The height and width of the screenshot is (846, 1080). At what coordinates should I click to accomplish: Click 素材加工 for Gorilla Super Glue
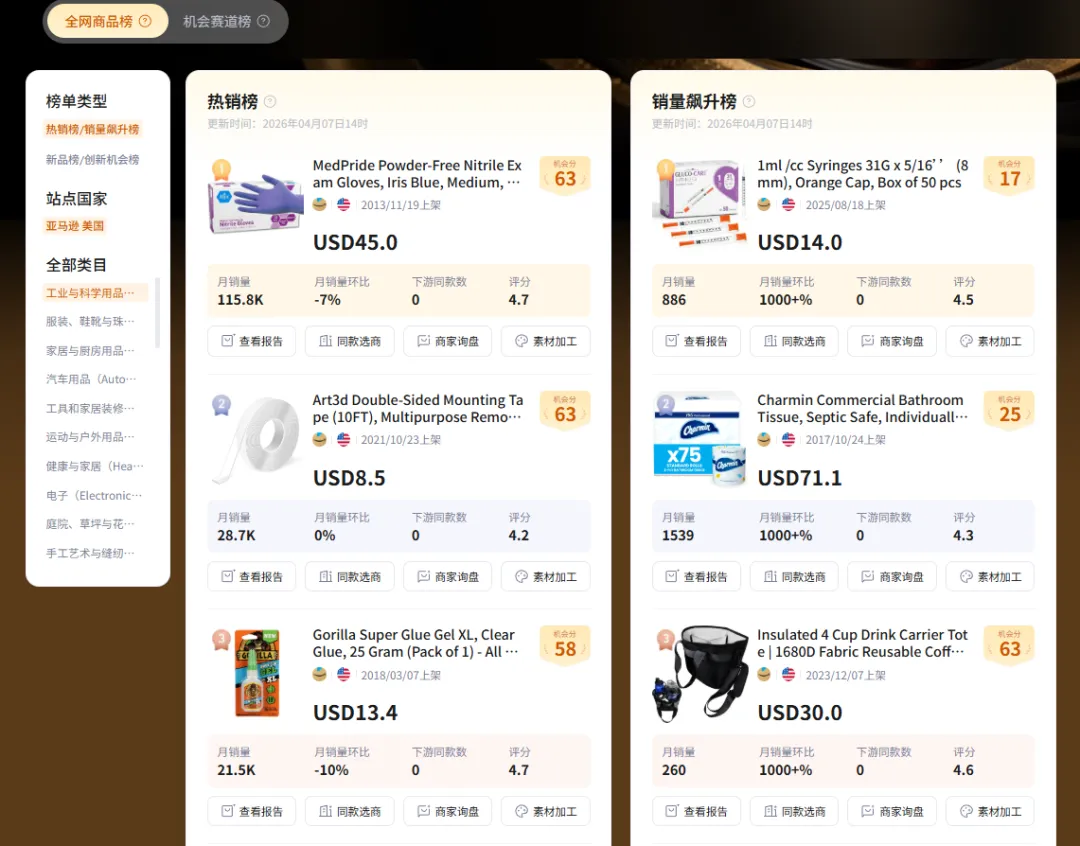click(546, 812)
